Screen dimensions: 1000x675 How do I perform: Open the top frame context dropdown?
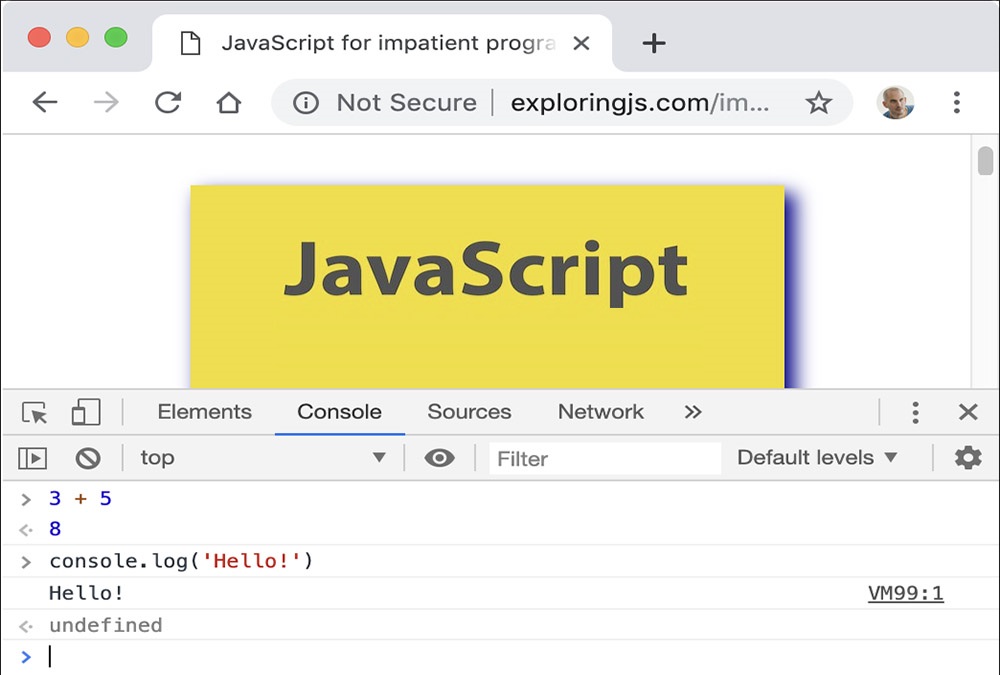tap(263, 458)
